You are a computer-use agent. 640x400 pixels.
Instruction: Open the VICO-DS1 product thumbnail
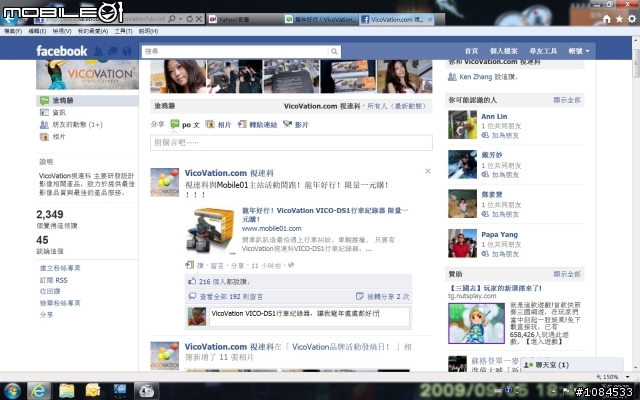[210, 230]
